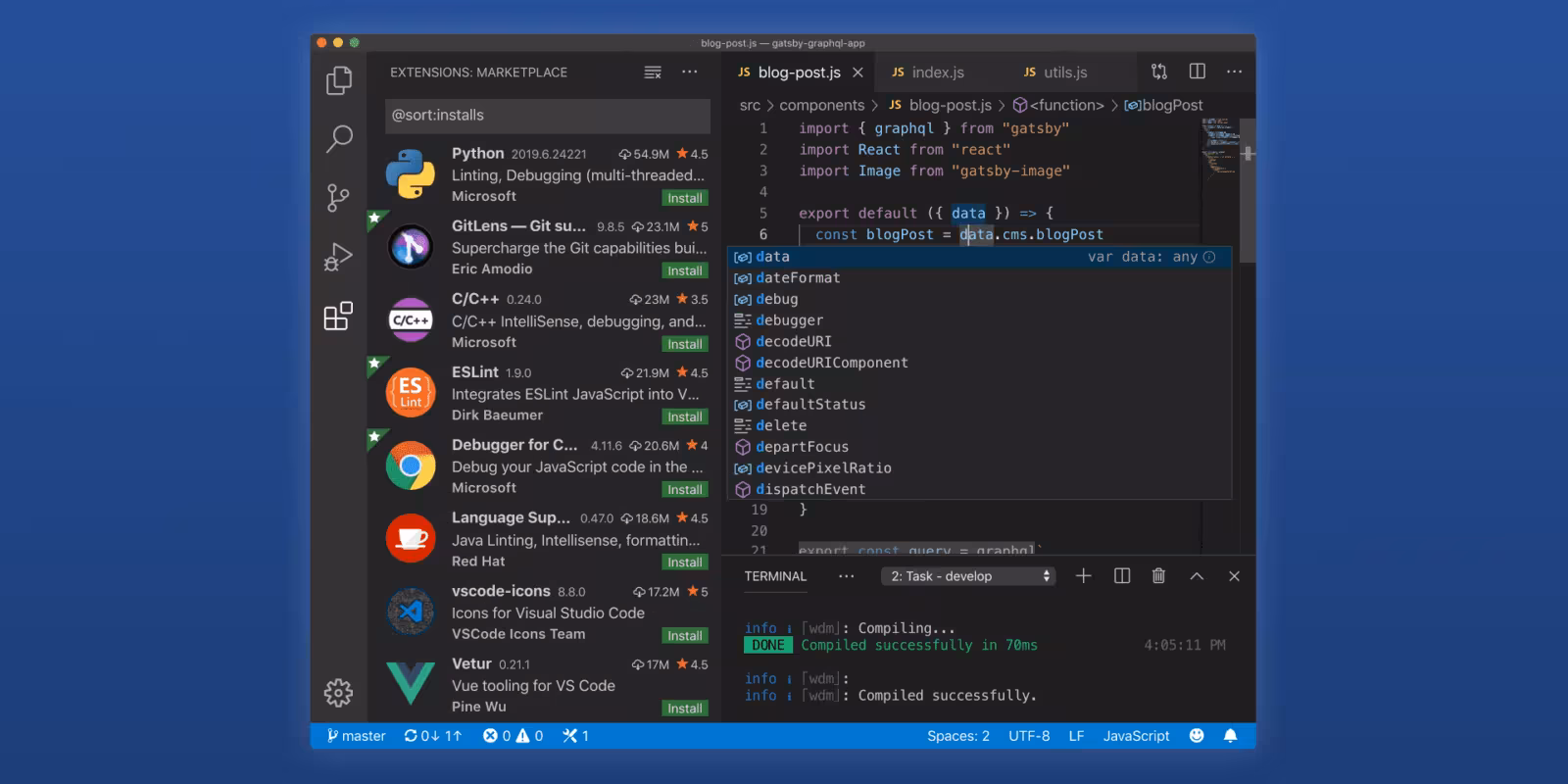Open the GitLens extension entry title
This screenshot has width=1568, height=784.
[518, 225]
